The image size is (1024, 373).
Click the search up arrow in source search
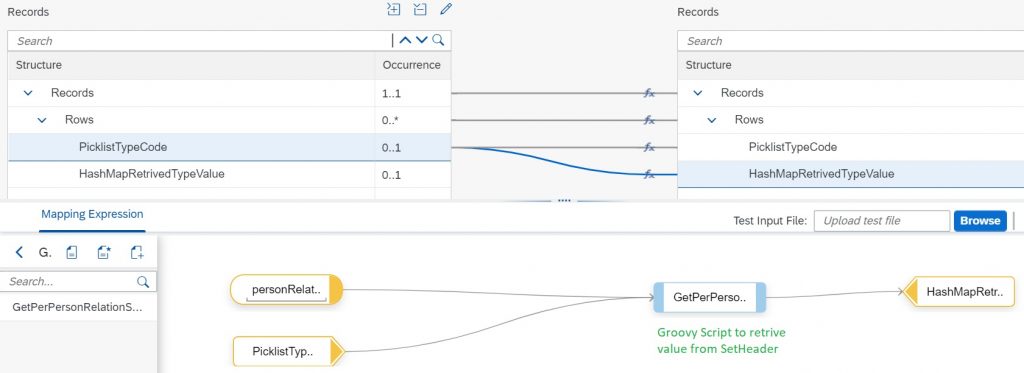pyautogui.click(x=405, y=41)
